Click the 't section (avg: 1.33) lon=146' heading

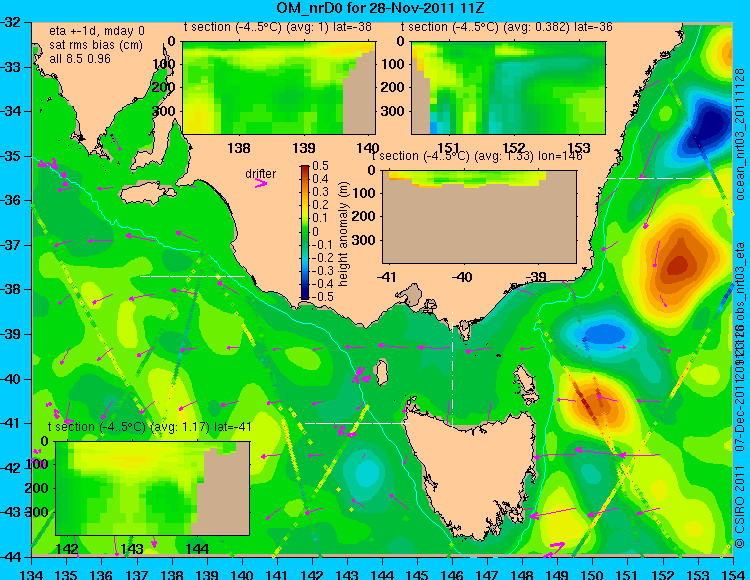(477, 156)
